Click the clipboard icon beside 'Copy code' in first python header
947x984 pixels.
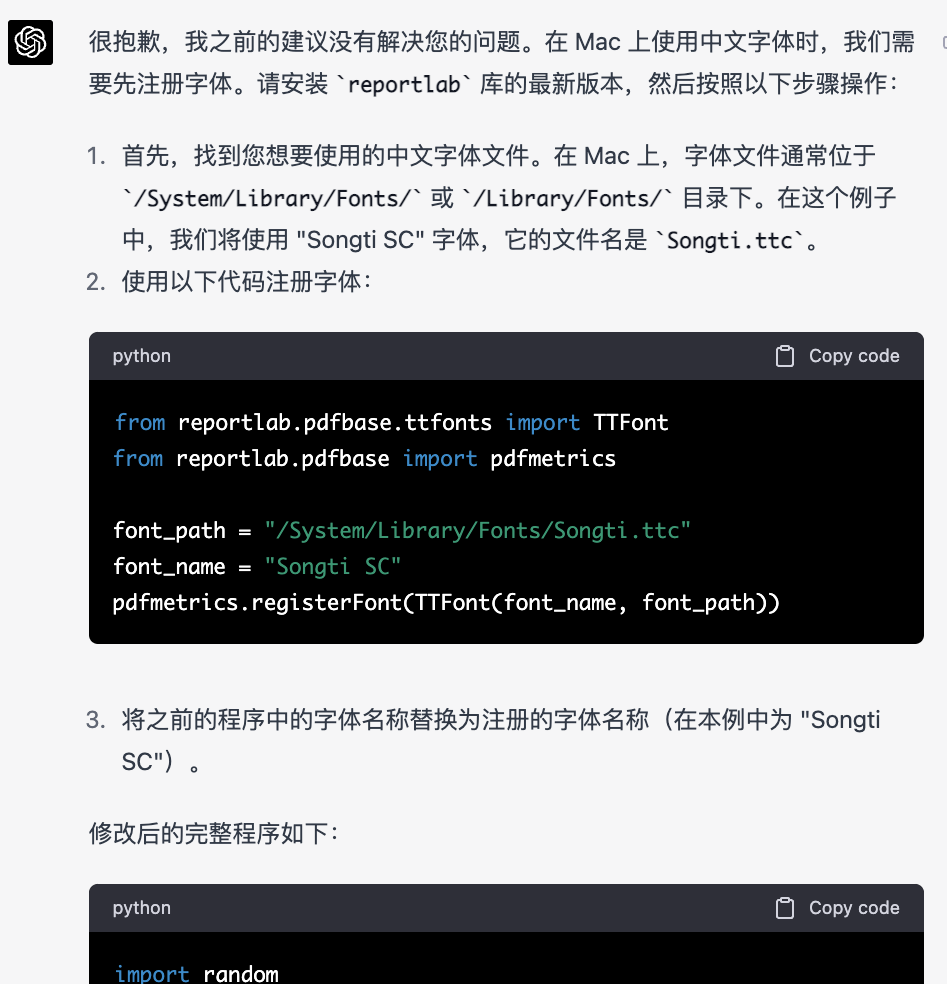tap(785, 355)
